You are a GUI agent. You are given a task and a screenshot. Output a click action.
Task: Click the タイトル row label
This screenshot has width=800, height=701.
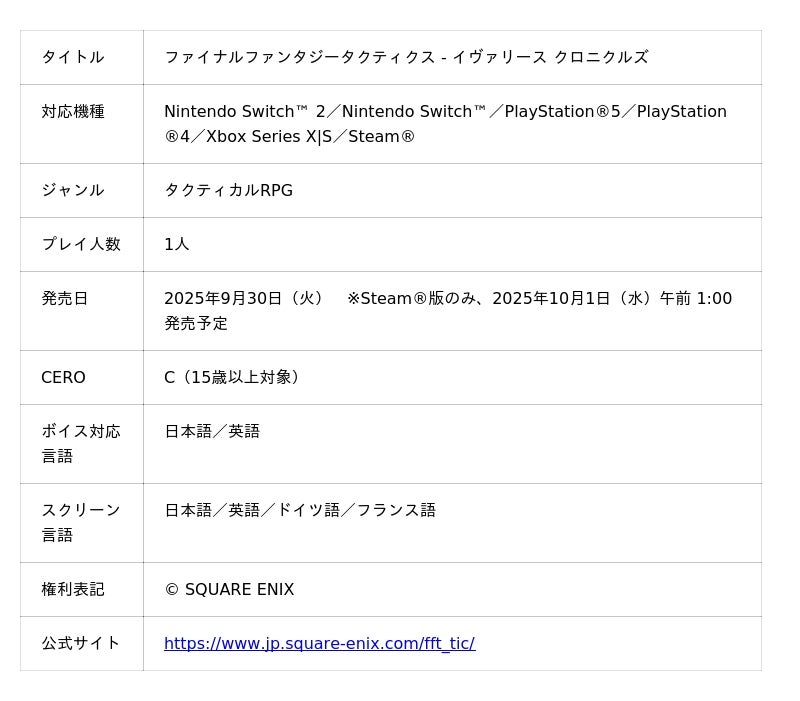pos(72,57)
